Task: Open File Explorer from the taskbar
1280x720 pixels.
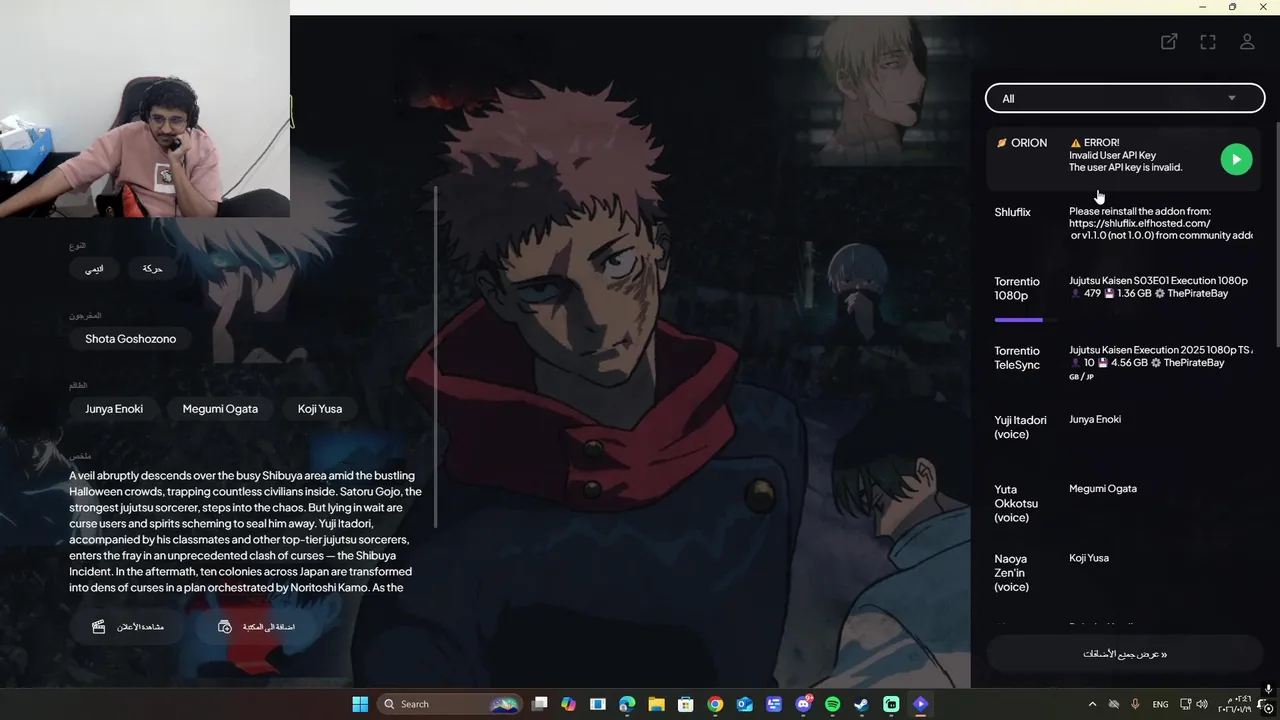Action: tap(656, 704)
